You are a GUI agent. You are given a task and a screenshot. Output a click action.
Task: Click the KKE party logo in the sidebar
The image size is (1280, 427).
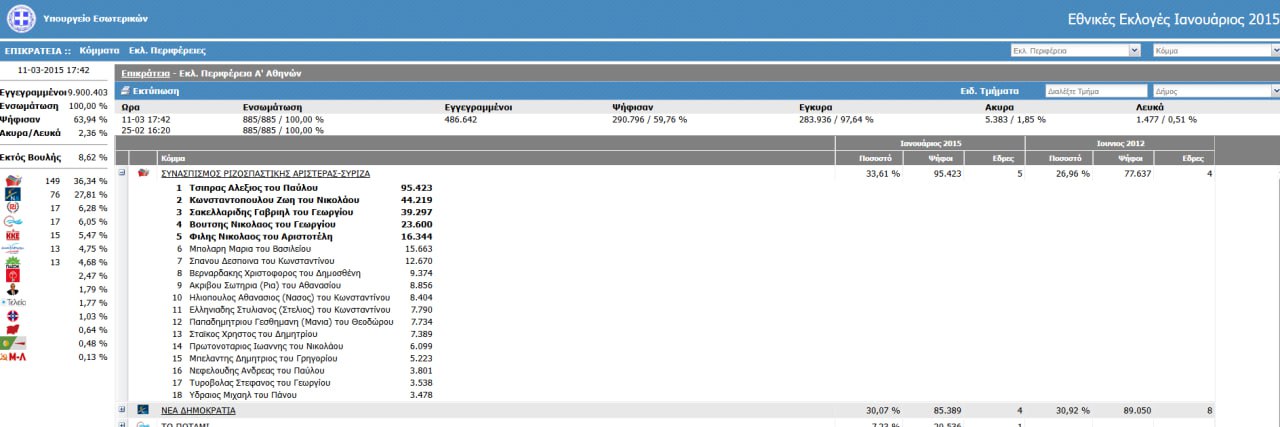click(14, 236)
